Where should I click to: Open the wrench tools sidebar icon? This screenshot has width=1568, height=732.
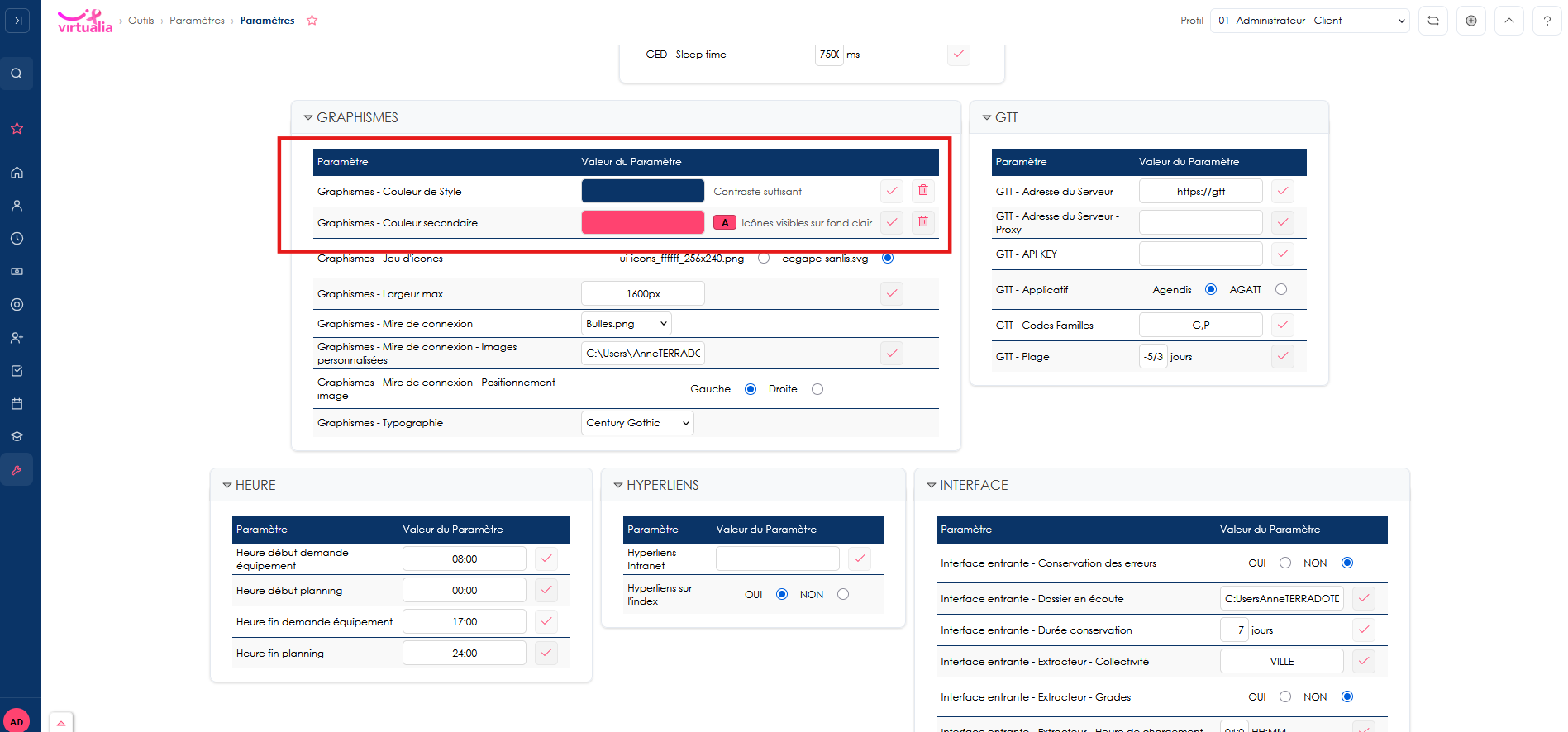click(17, 470)
